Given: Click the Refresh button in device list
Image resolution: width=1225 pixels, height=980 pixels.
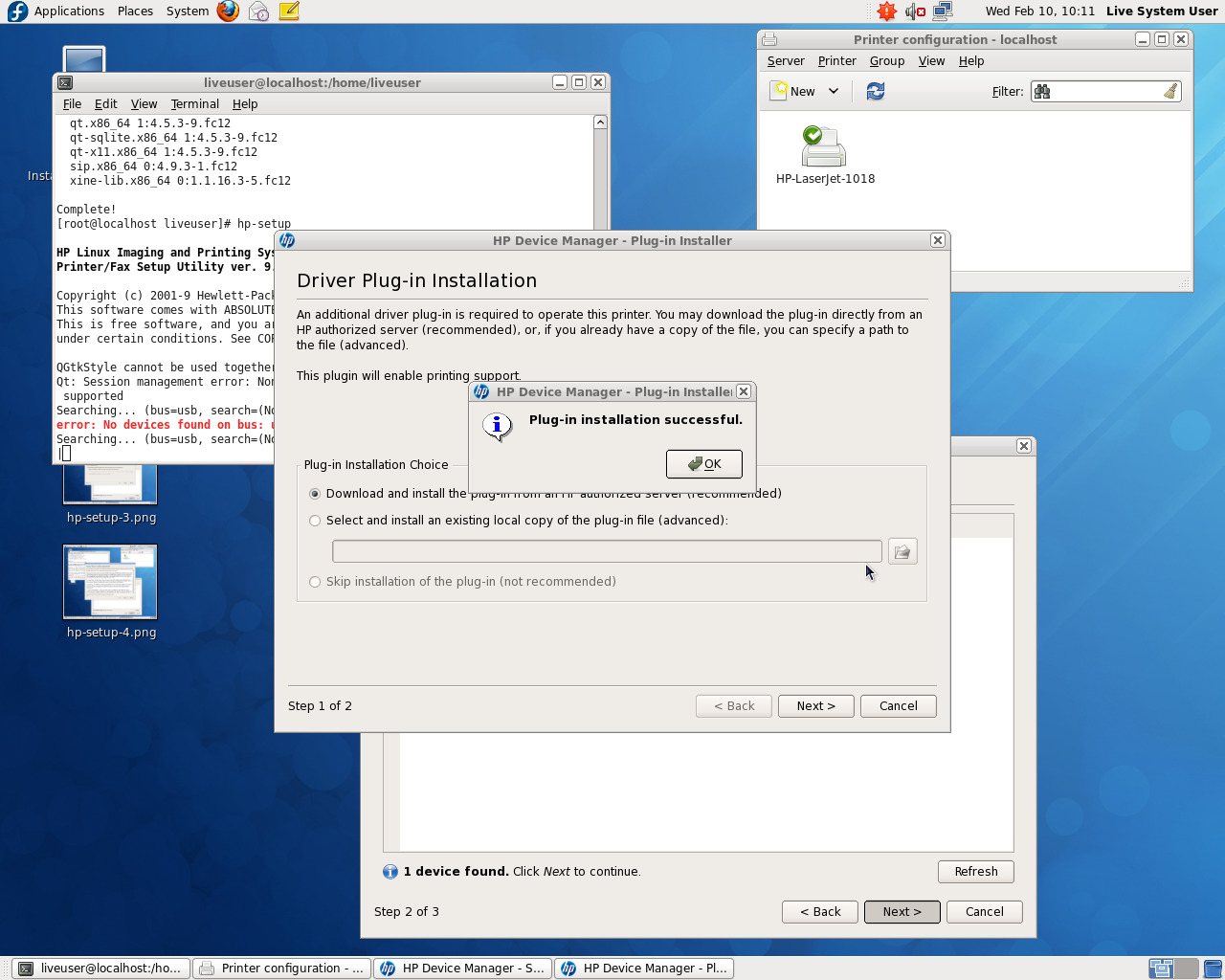Looking at the screenshot, I should point(975,871).
